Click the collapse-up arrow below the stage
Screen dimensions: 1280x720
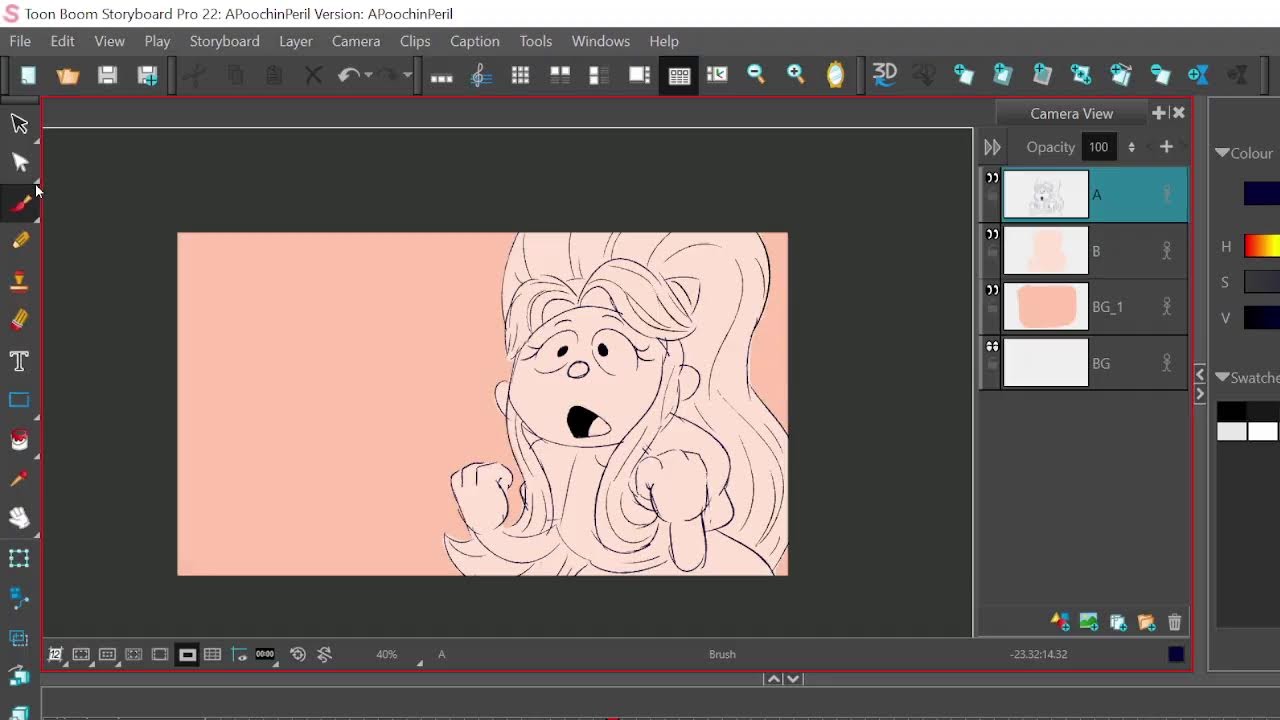click(773, 678)
